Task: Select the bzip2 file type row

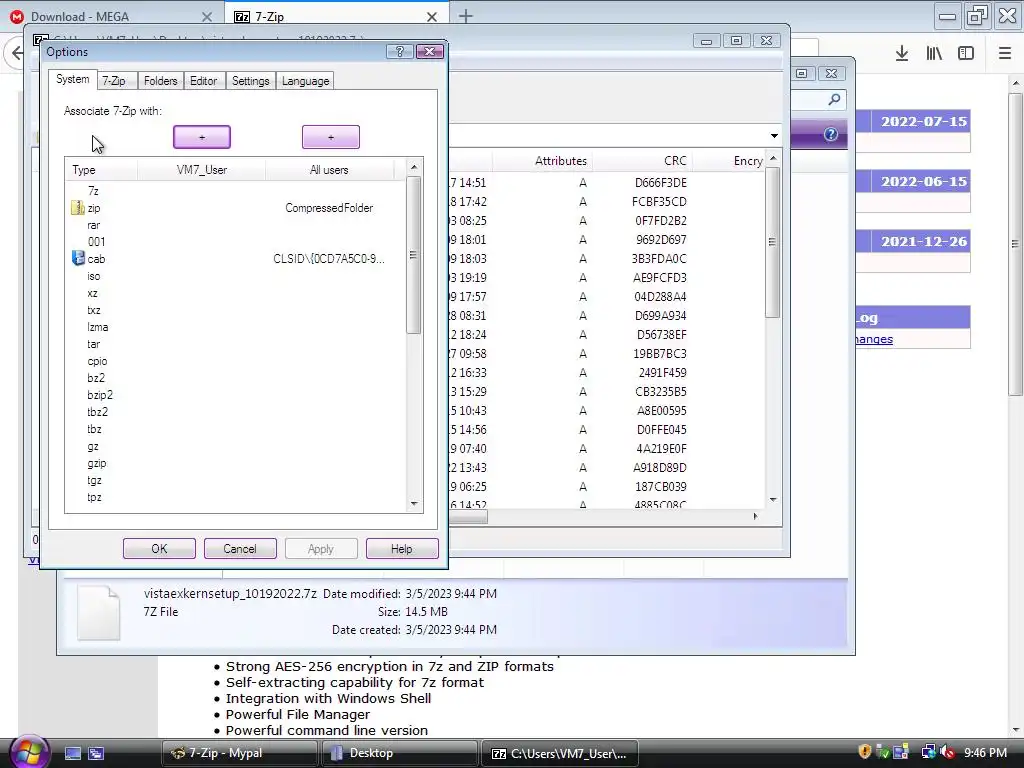Action: click(235, 394)
